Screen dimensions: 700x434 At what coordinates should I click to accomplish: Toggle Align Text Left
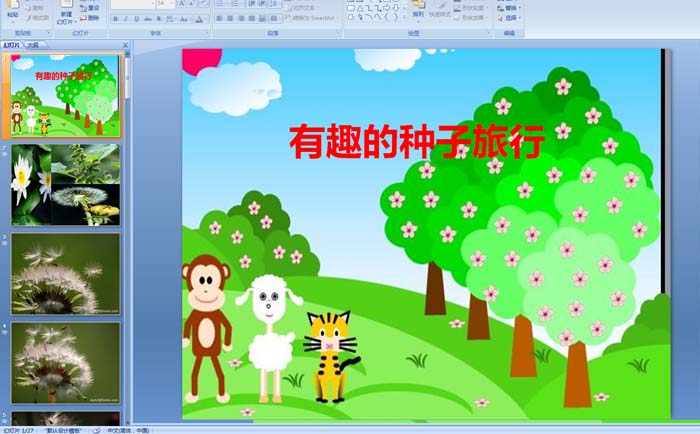click(219, 18)
